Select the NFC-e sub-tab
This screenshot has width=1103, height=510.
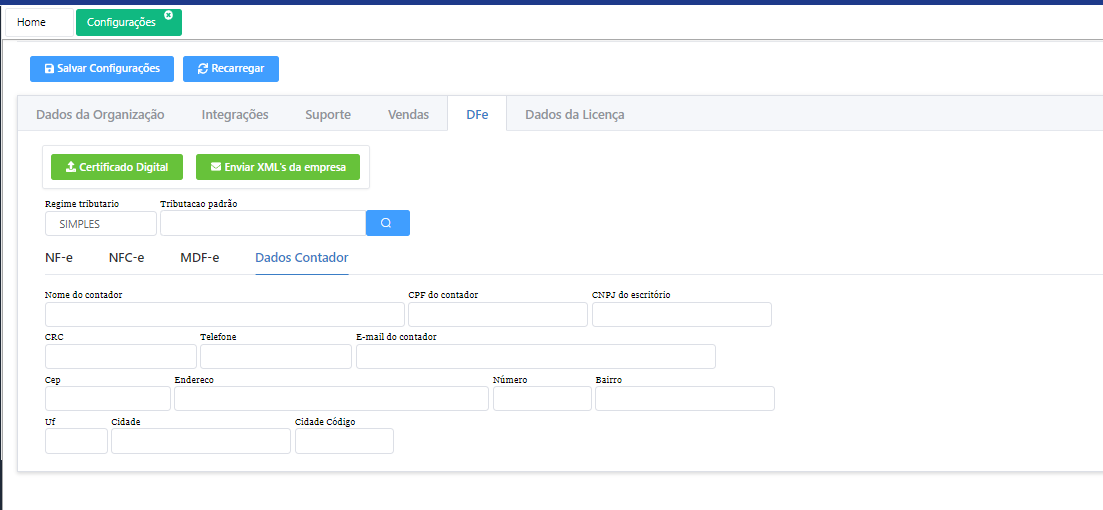[126, 257]
